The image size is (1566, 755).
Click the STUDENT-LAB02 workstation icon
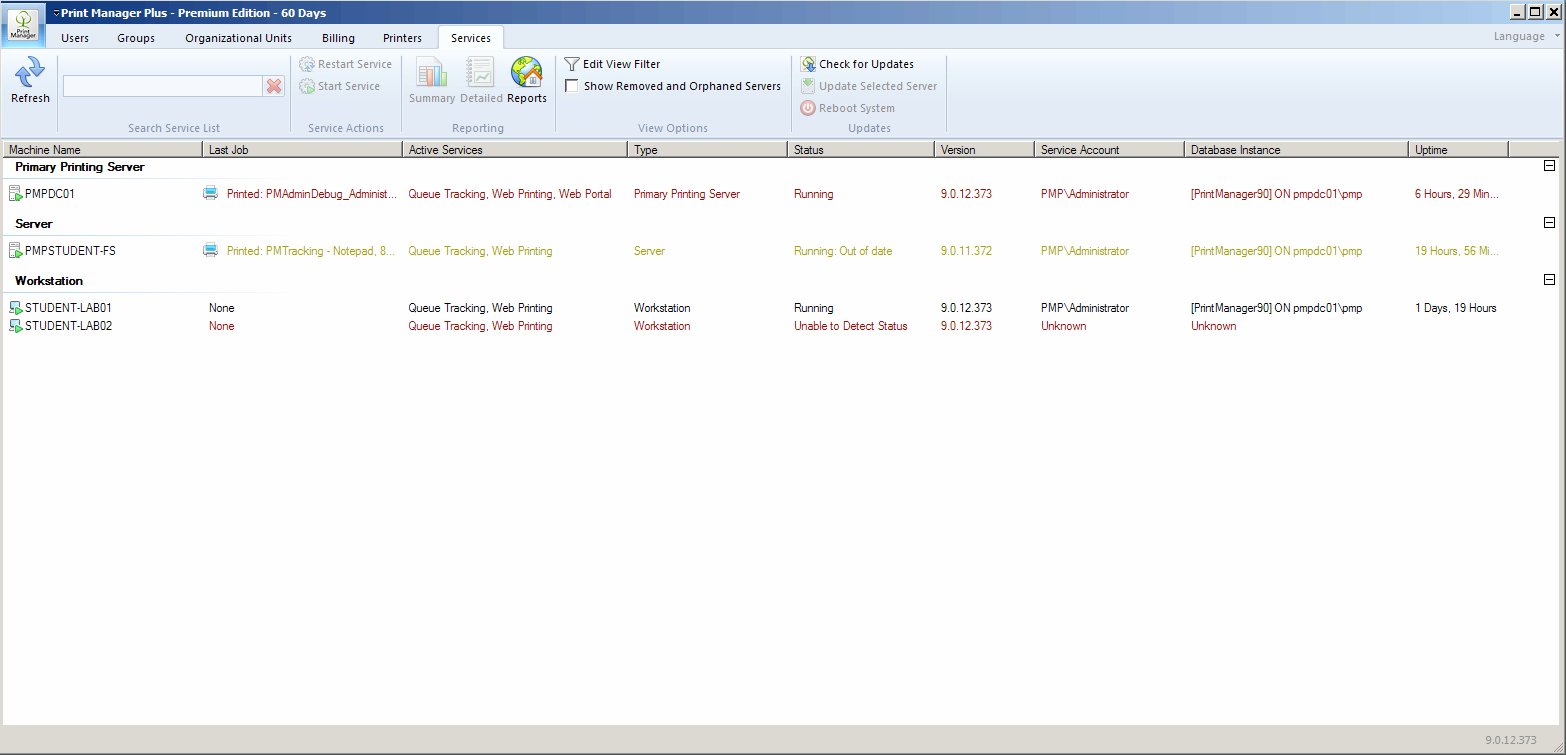pos(16,326)
